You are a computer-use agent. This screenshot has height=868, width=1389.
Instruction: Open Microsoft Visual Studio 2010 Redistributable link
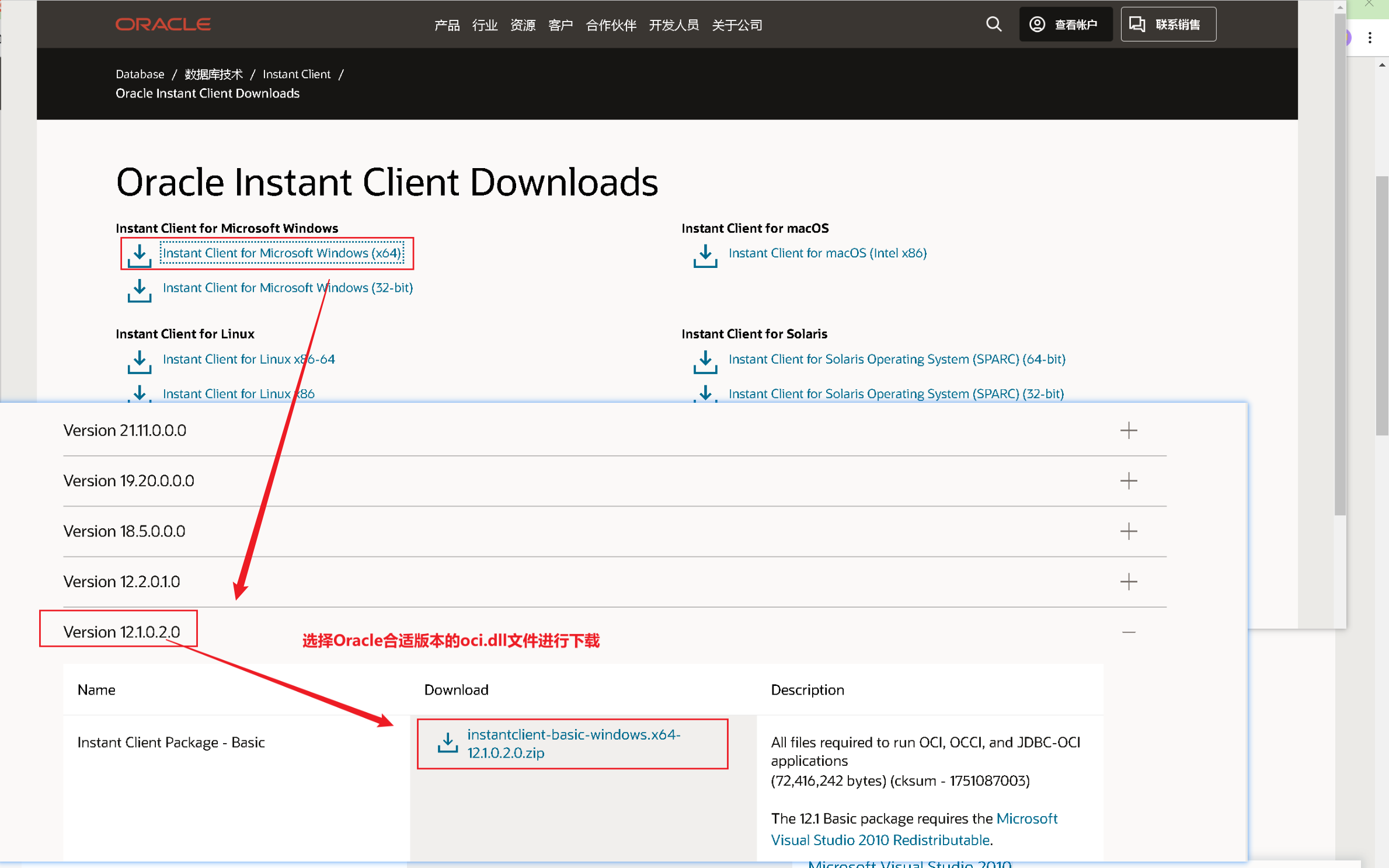tap(914, 829)
